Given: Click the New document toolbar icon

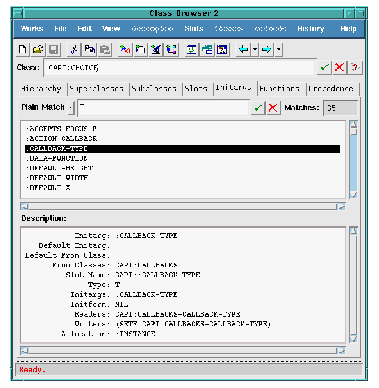Looking at the screenshot, I should click(x=22, y=50).
